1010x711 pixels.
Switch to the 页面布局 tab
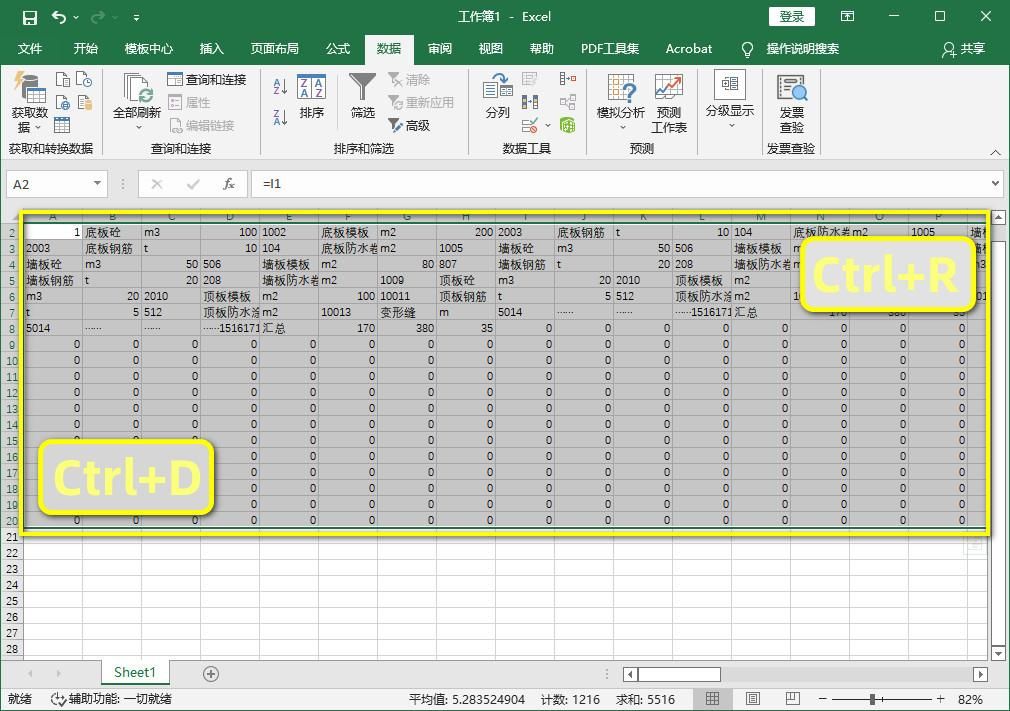tap(274, 49)
